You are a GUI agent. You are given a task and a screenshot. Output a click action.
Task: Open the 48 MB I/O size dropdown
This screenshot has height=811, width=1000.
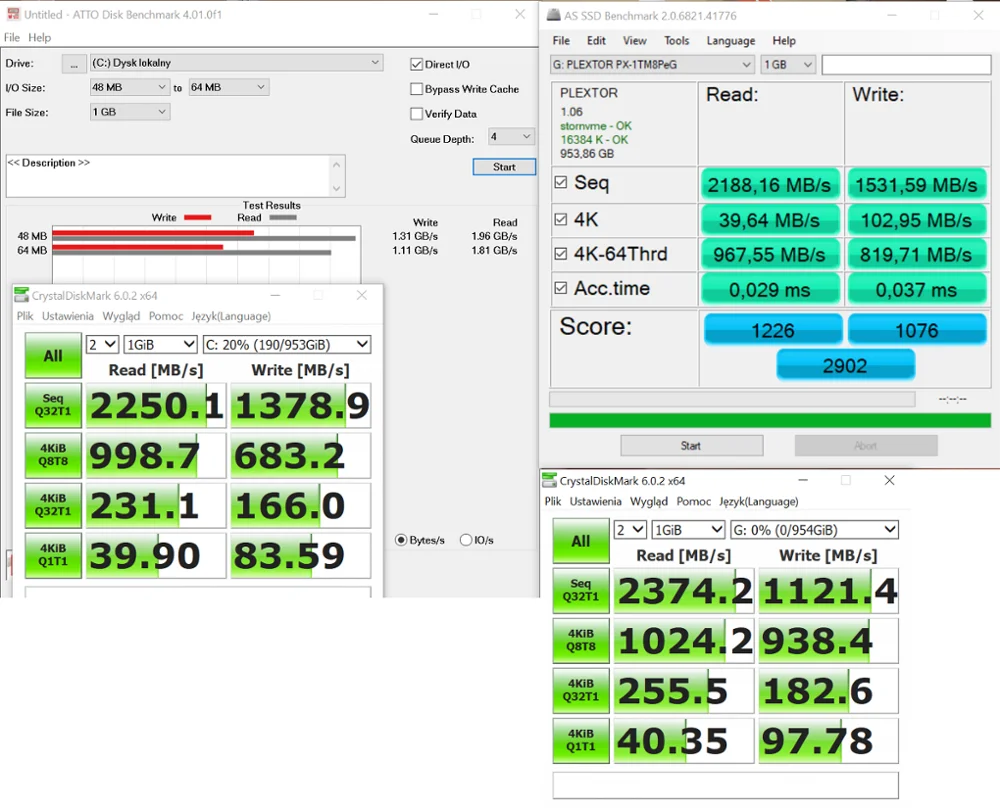(129, 87)
